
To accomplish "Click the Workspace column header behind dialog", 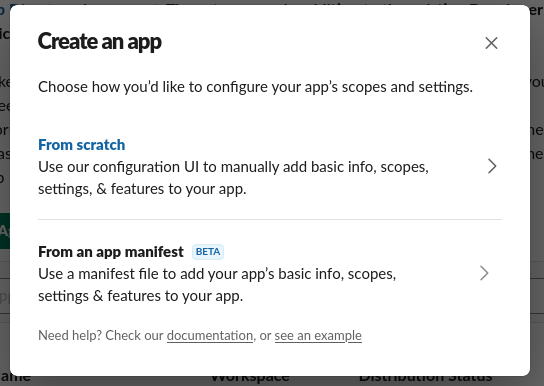I will pyautogui.click(x=250, y=378).
